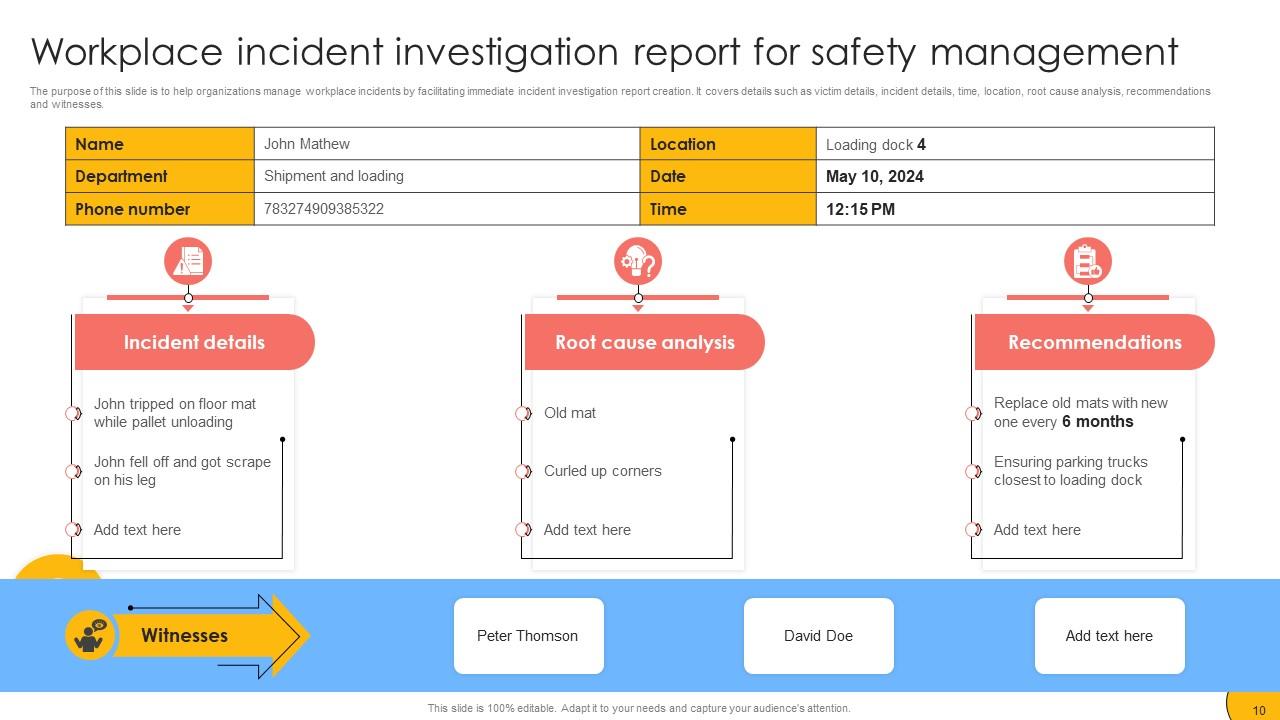The image size is (1280, 720).
Task: Select the Incident details red banner
Action: pos(194,342)
